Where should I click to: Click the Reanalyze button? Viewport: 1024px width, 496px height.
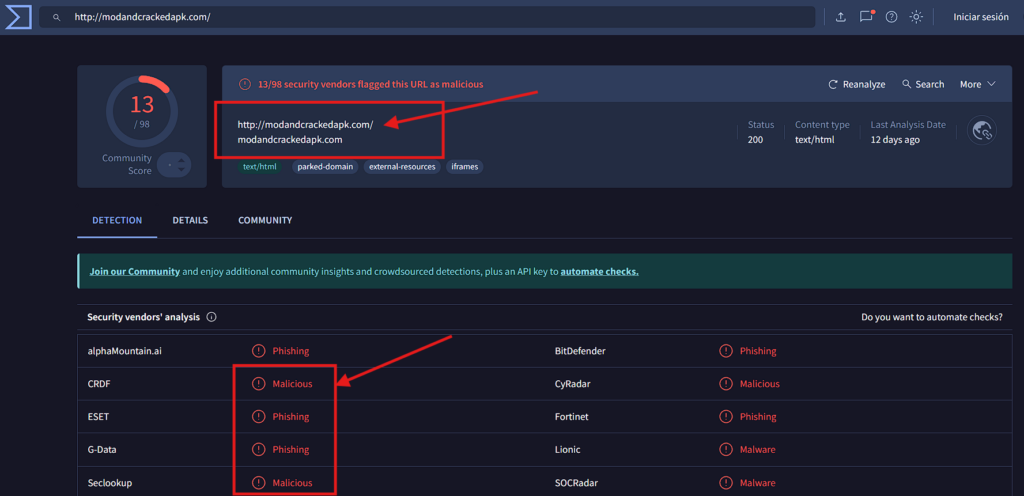[857, 84]
